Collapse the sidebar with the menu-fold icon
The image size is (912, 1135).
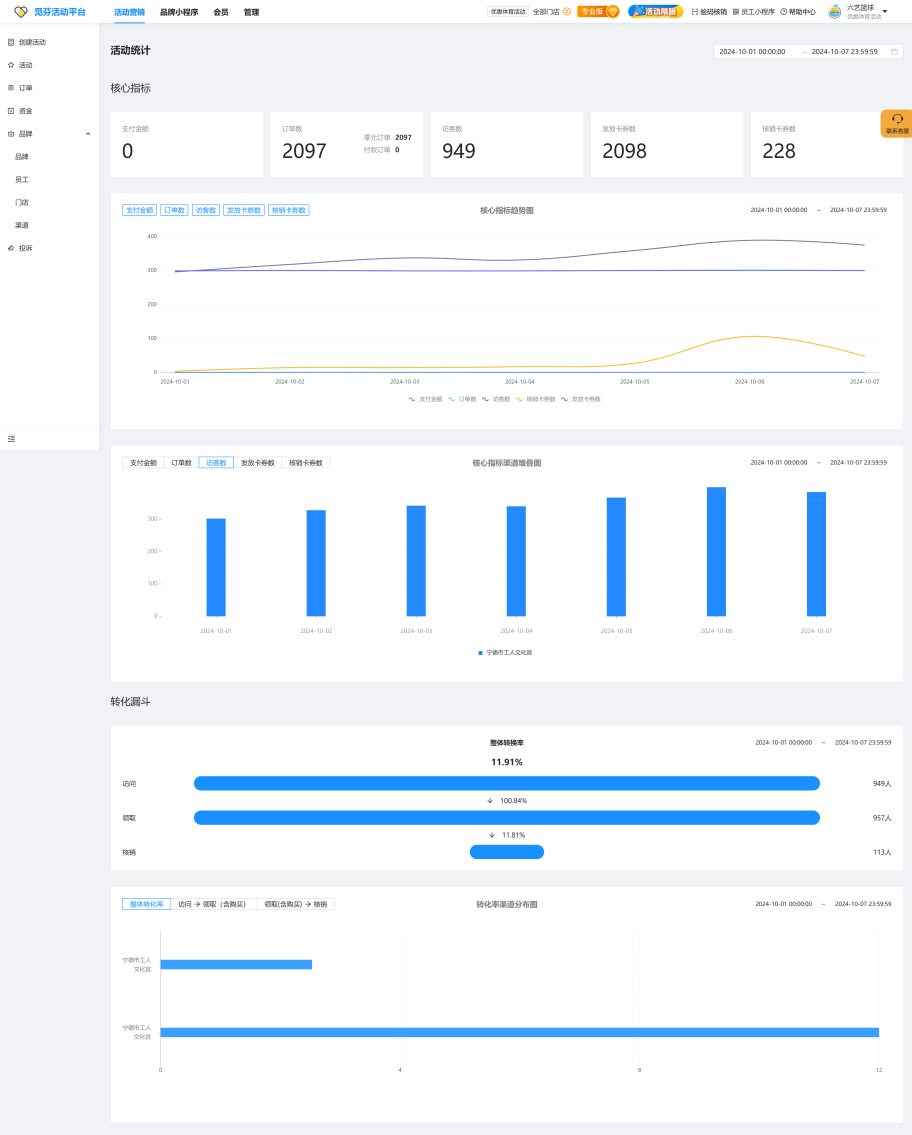click(x=11, y=439)
